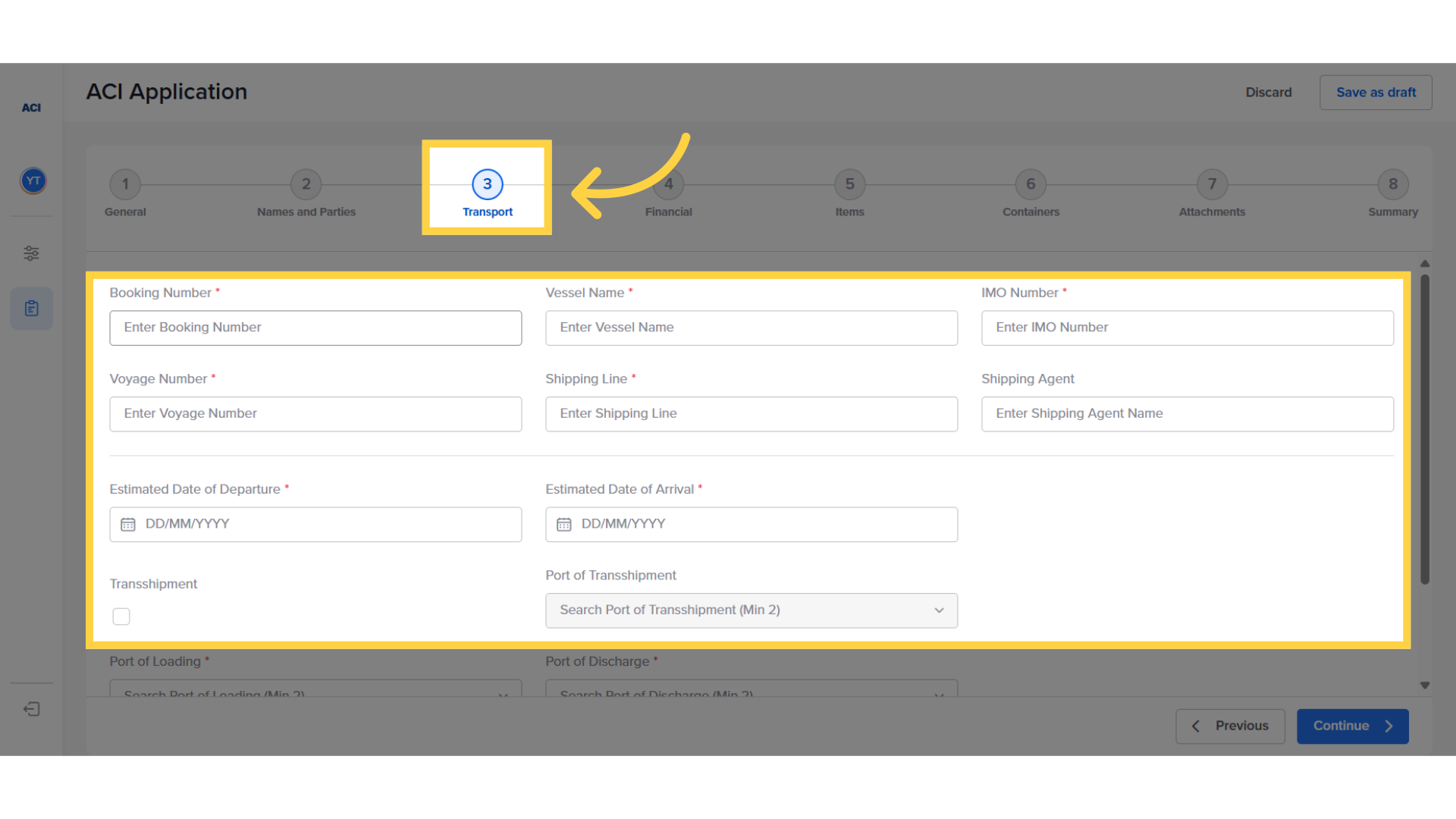Click the ACI logo in sidebar
The height and width of the screenshot is (819, 1456).
click(x=31, y=108)
